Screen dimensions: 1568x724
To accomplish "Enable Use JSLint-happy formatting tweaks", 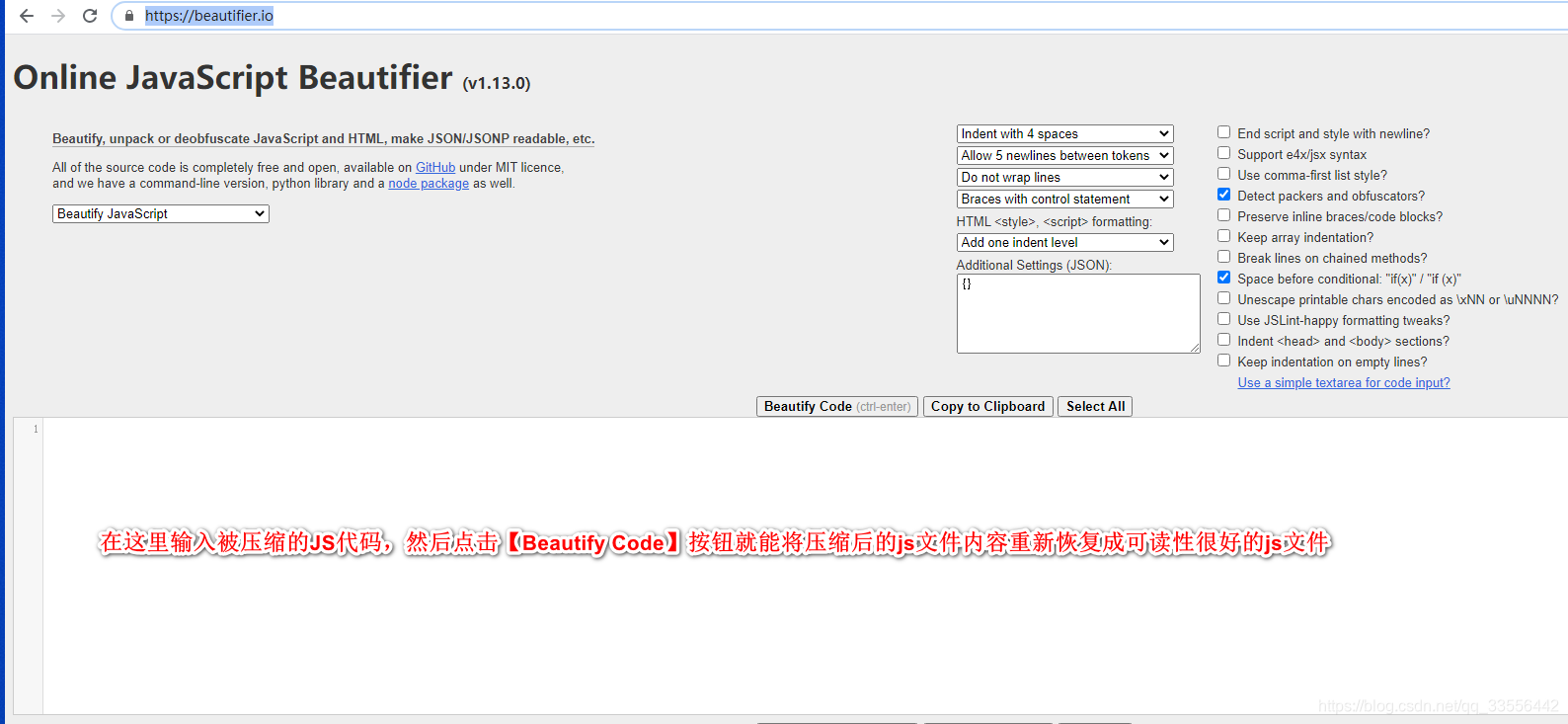I will [1223, 319].
